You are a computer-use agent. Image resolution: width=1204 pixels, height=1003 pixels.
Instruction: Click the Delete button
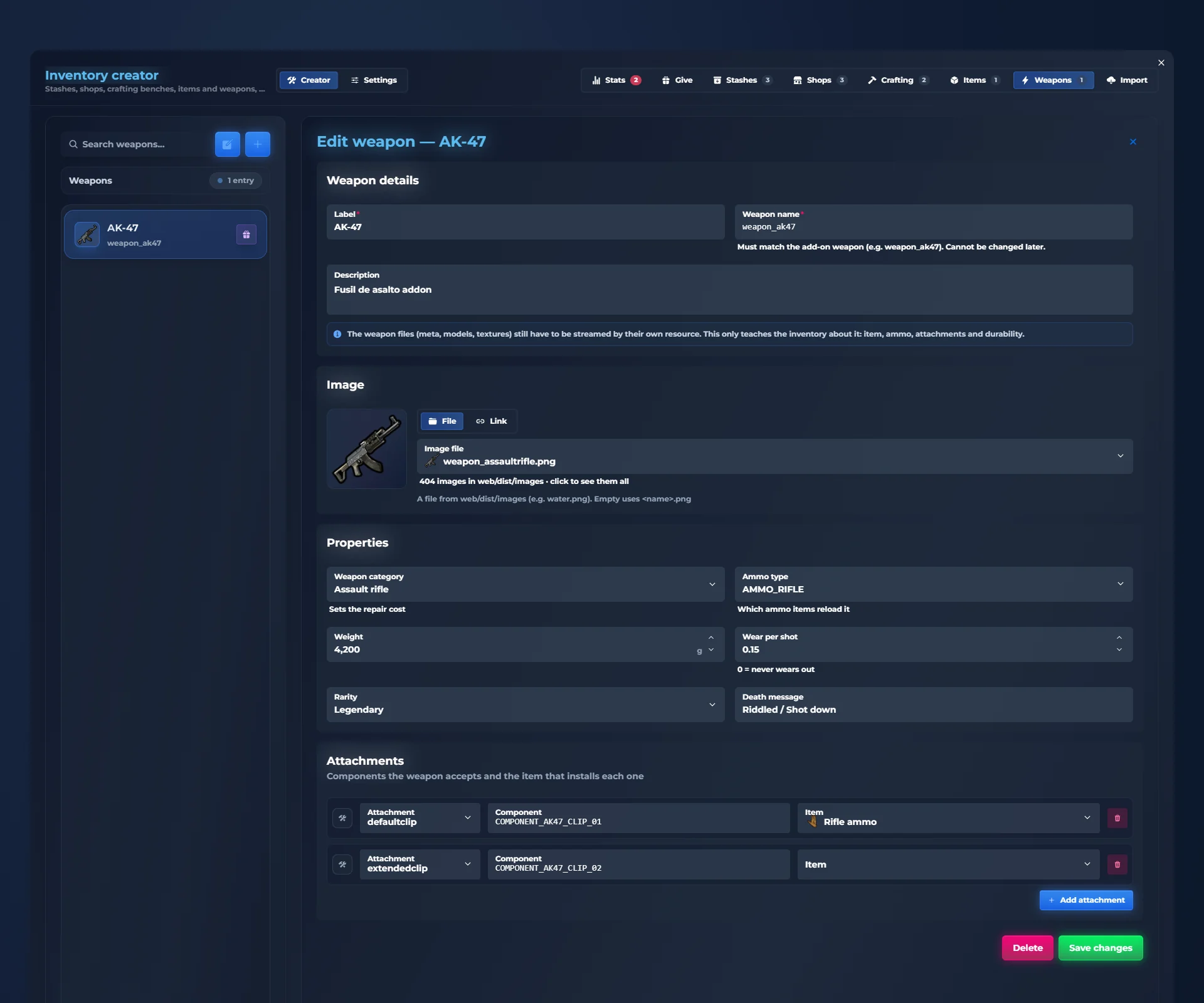point(1028,948)
